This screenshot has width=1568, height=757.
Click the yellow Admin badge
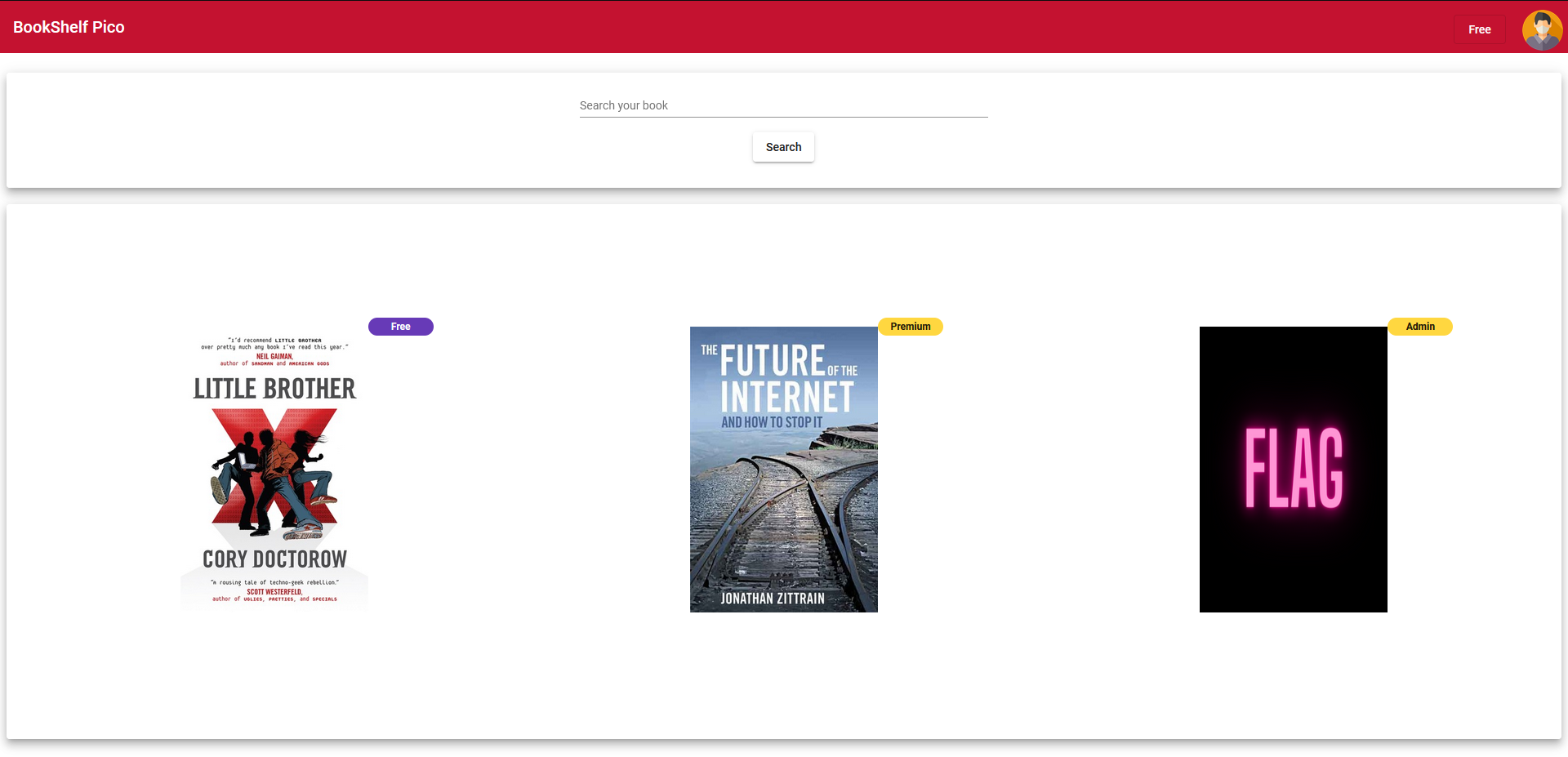point(1419,327)
